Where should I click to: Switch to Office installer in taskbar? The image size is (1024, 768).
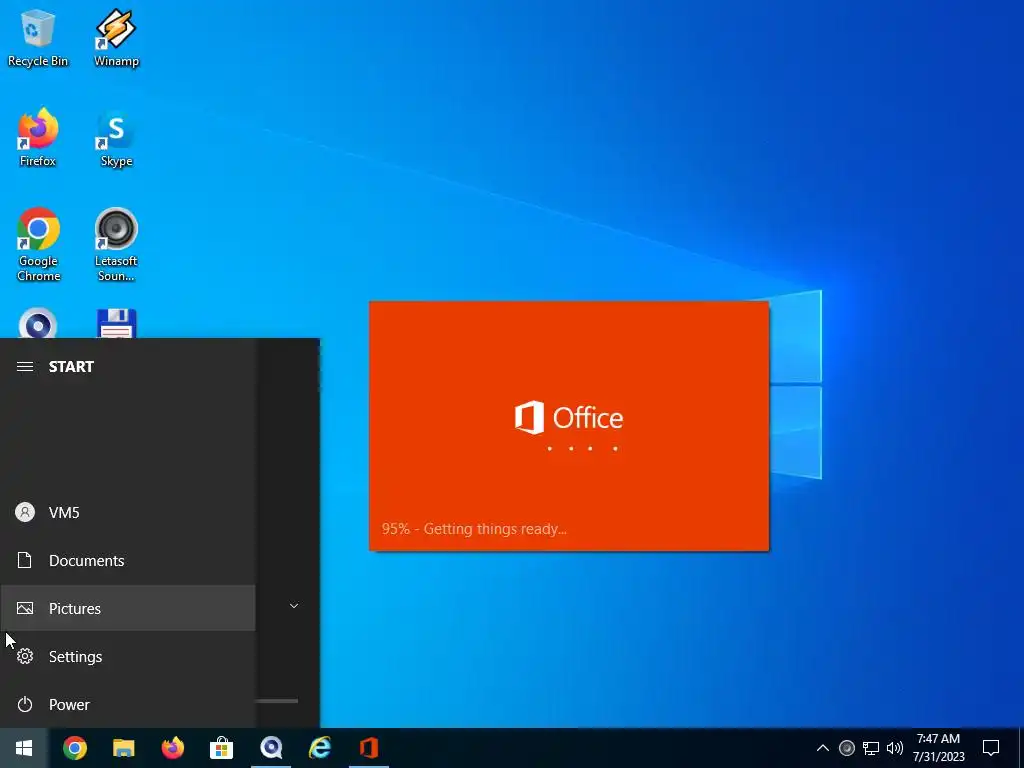click(x=369, y=748)
